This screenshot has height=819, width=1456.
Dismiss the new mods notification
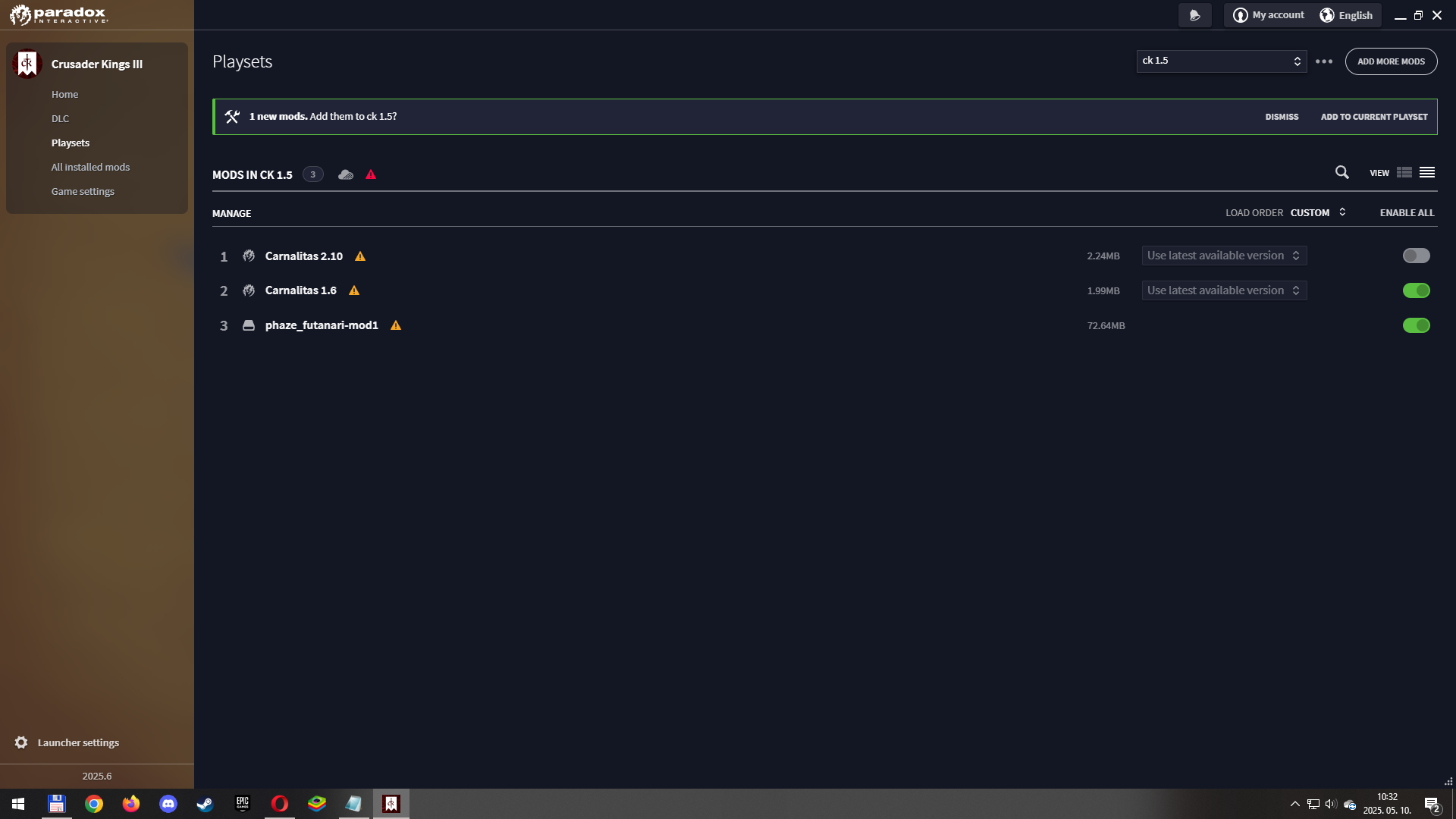(x=1282, y=117)
